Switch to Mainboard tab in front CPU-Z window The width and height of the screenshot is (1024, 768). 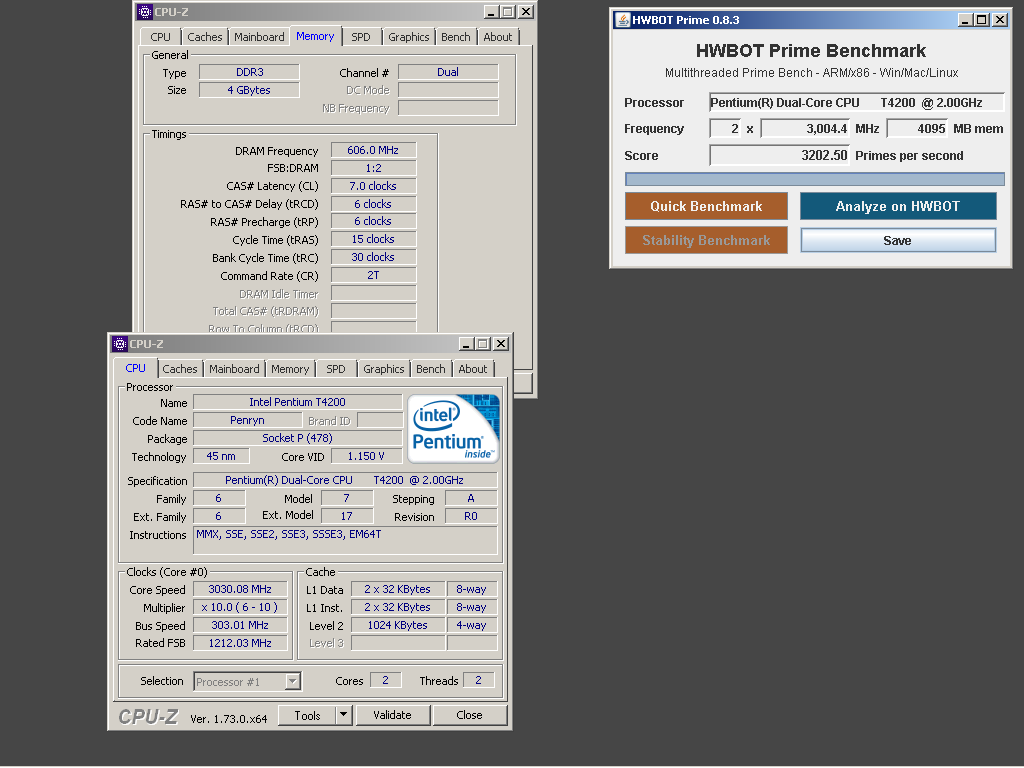pos(234,369)
